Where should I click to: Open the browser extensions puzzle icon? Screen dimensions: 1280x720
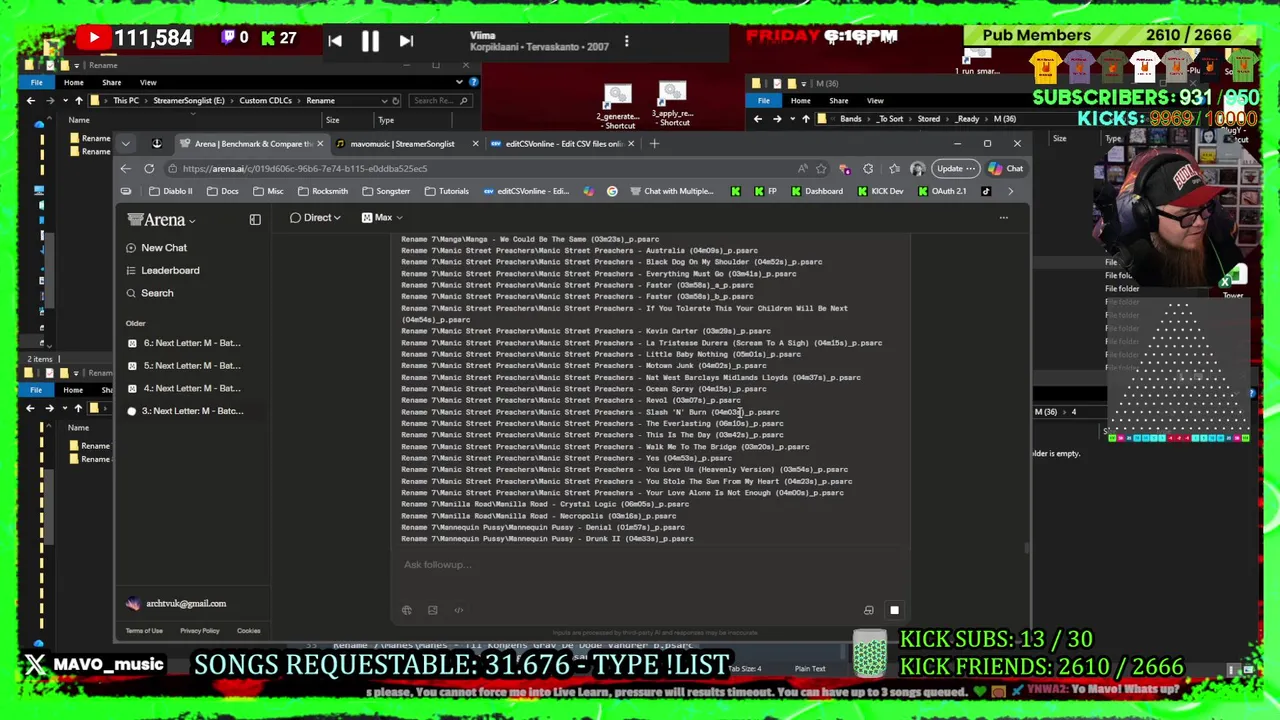pos(868,168)
